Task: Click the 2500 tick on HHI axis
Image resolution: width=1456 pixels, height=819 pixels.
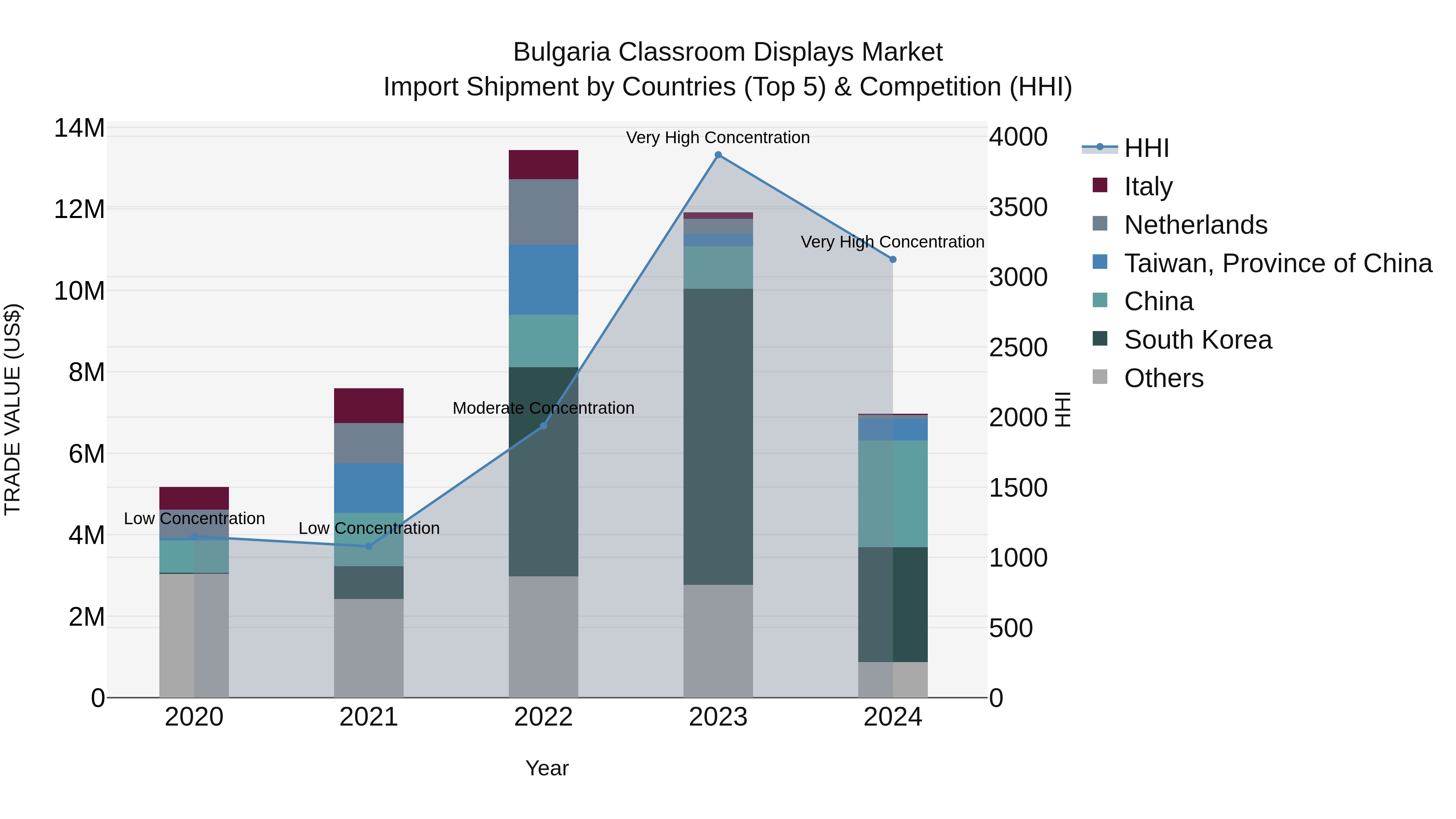Action: 1018,347
